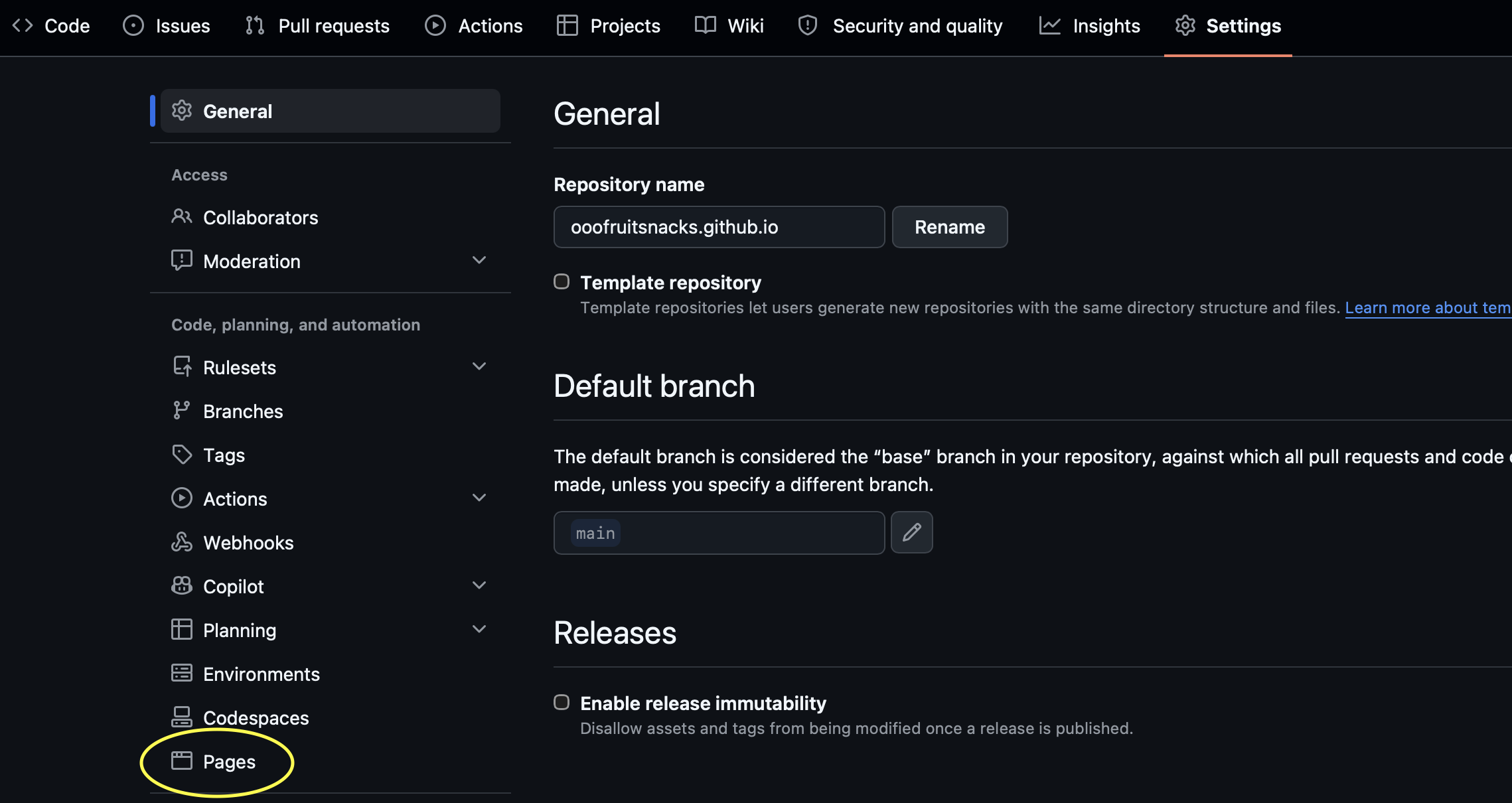Click the Security shield icon

[x=808, y=25]
